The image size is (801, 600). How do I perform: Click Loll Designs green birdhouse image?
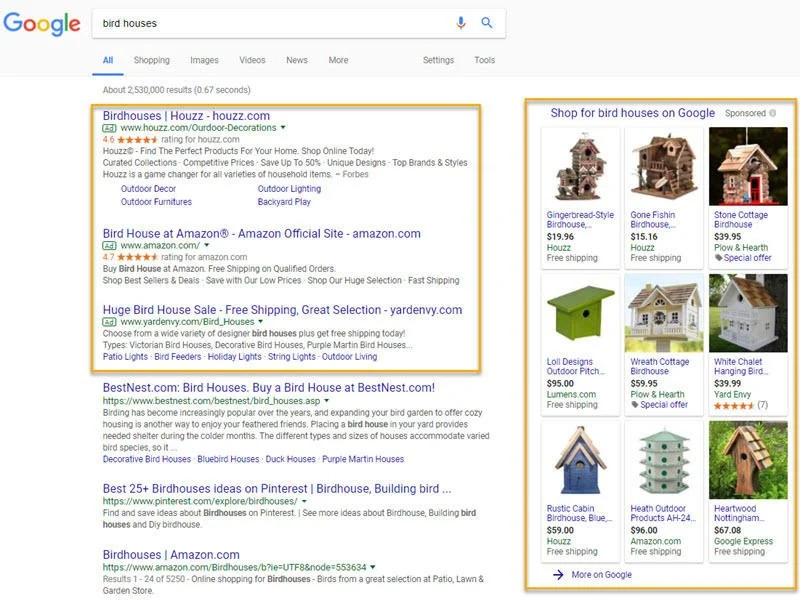[580, 313]
